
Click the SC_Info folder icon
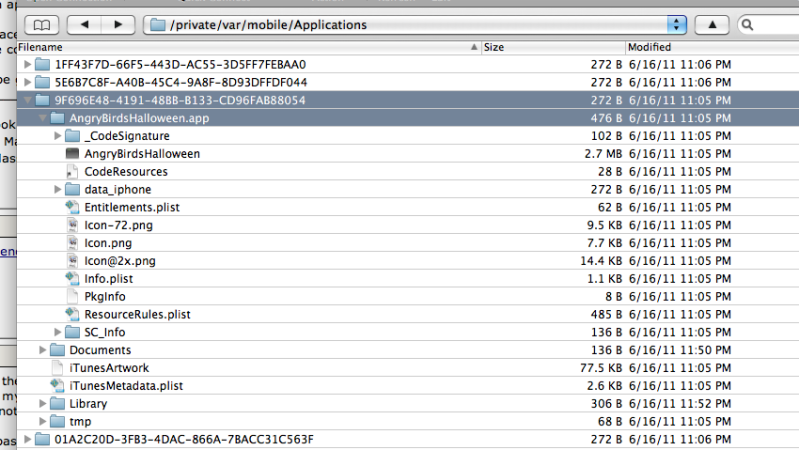tap(72, 332)
